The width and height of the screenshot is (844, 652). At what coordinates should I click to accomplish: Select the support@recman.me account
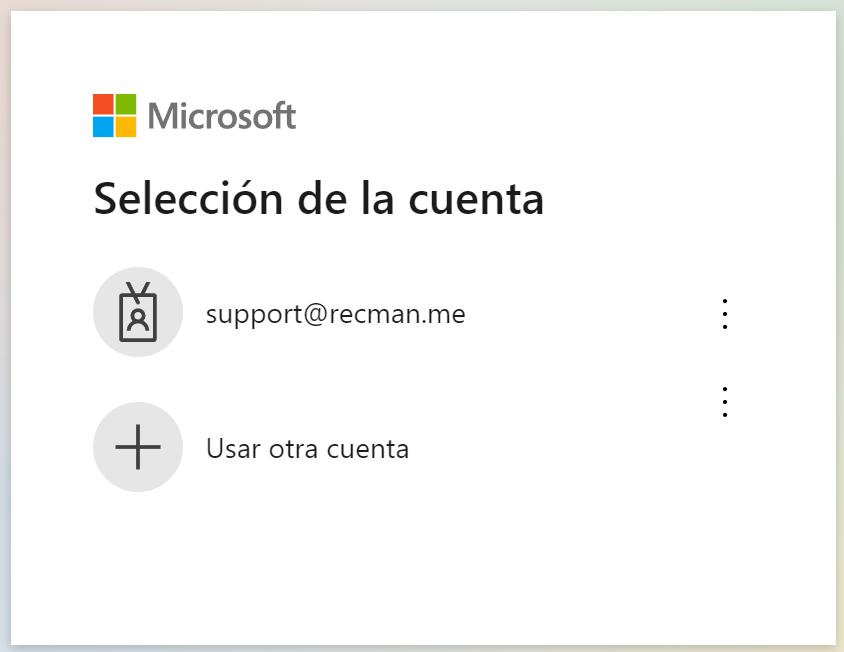335,315
